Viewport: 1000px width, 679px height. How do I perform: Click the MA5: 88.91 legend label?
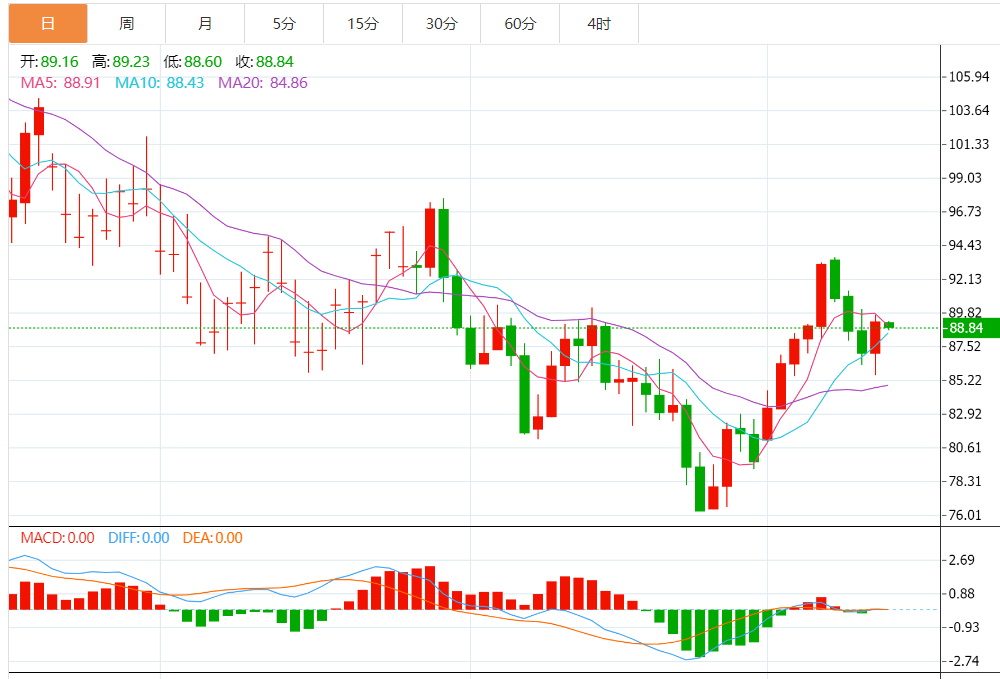(x=60, y=83)
